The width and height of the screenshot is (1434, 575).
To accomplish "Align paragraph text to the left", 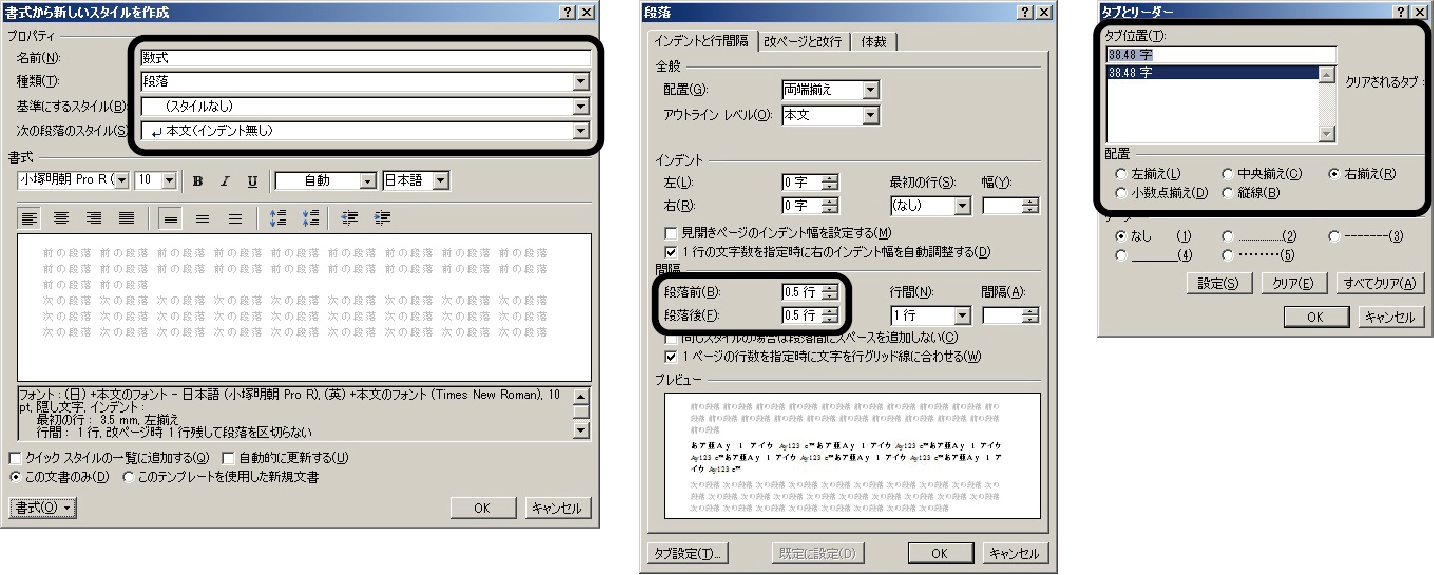I will (x=31, y=217).
